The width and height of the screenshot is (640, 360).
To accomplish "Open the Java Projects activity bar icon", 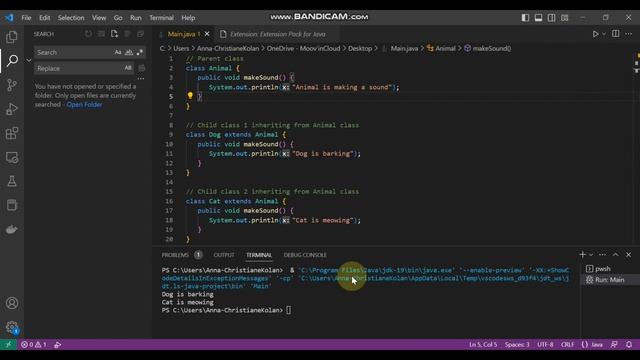I will pyautogui.click(x=12, y=205).
